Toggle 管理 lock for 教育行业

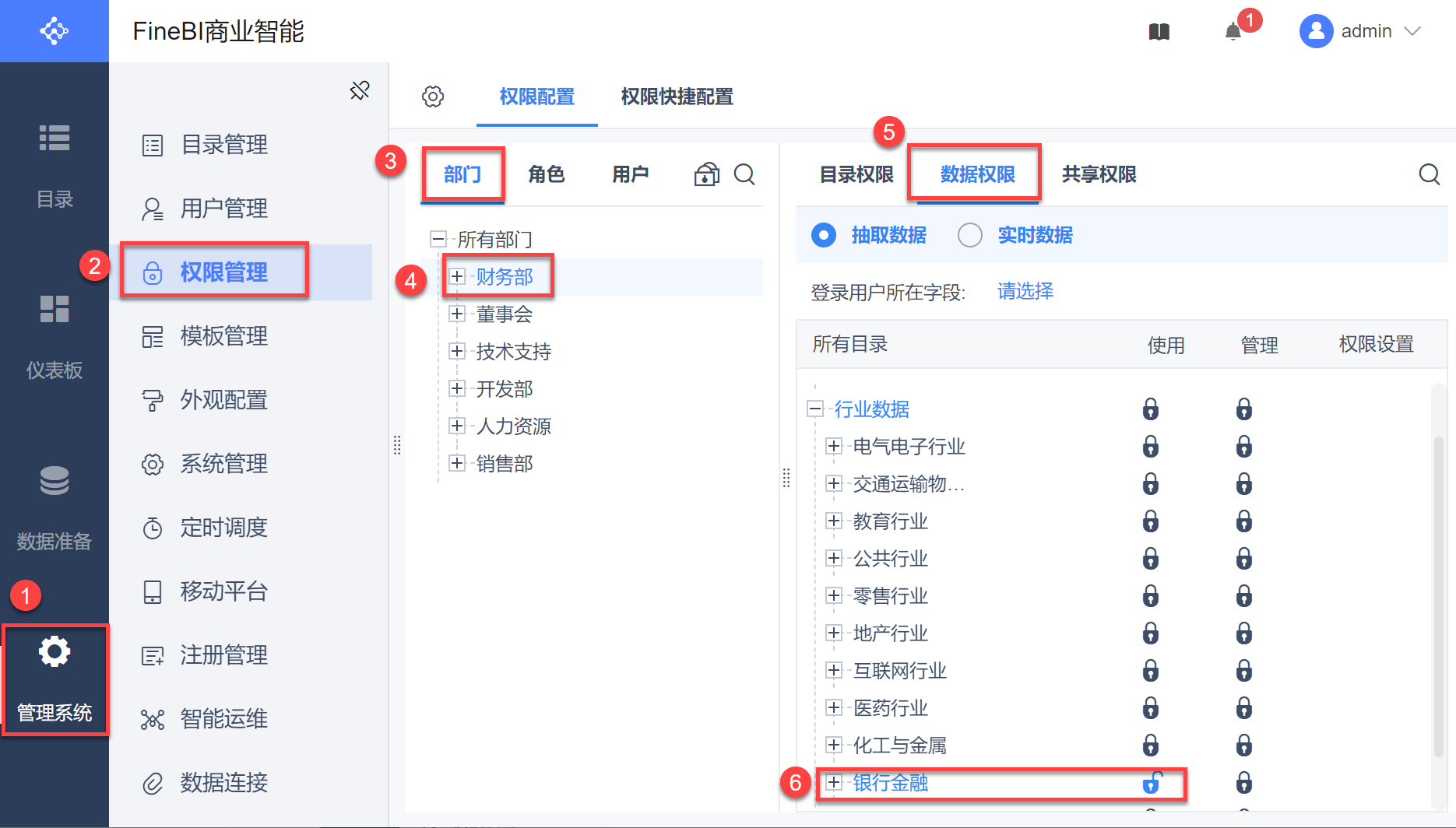pos(1244,521)
